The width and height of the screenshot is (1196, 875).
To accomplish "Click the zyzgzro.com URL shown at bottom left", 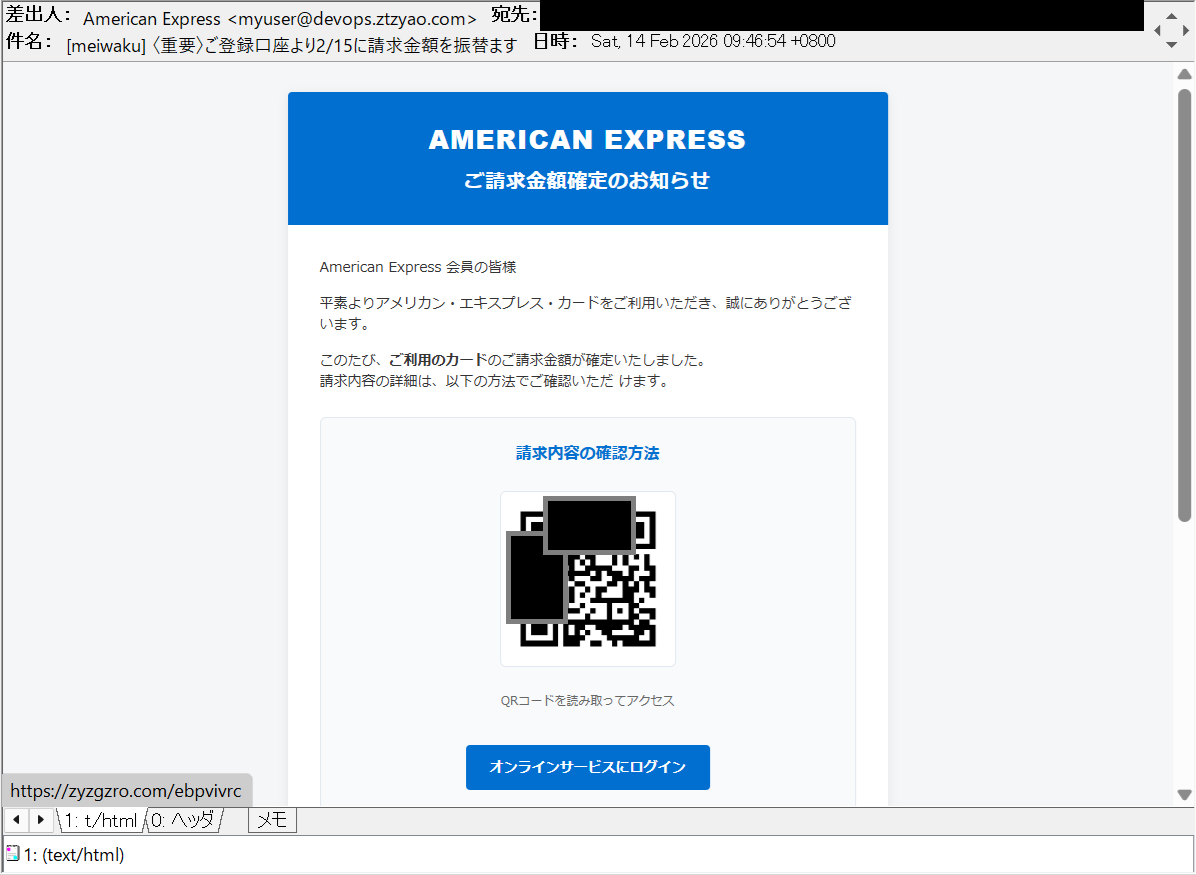I will tap(126, 790).
